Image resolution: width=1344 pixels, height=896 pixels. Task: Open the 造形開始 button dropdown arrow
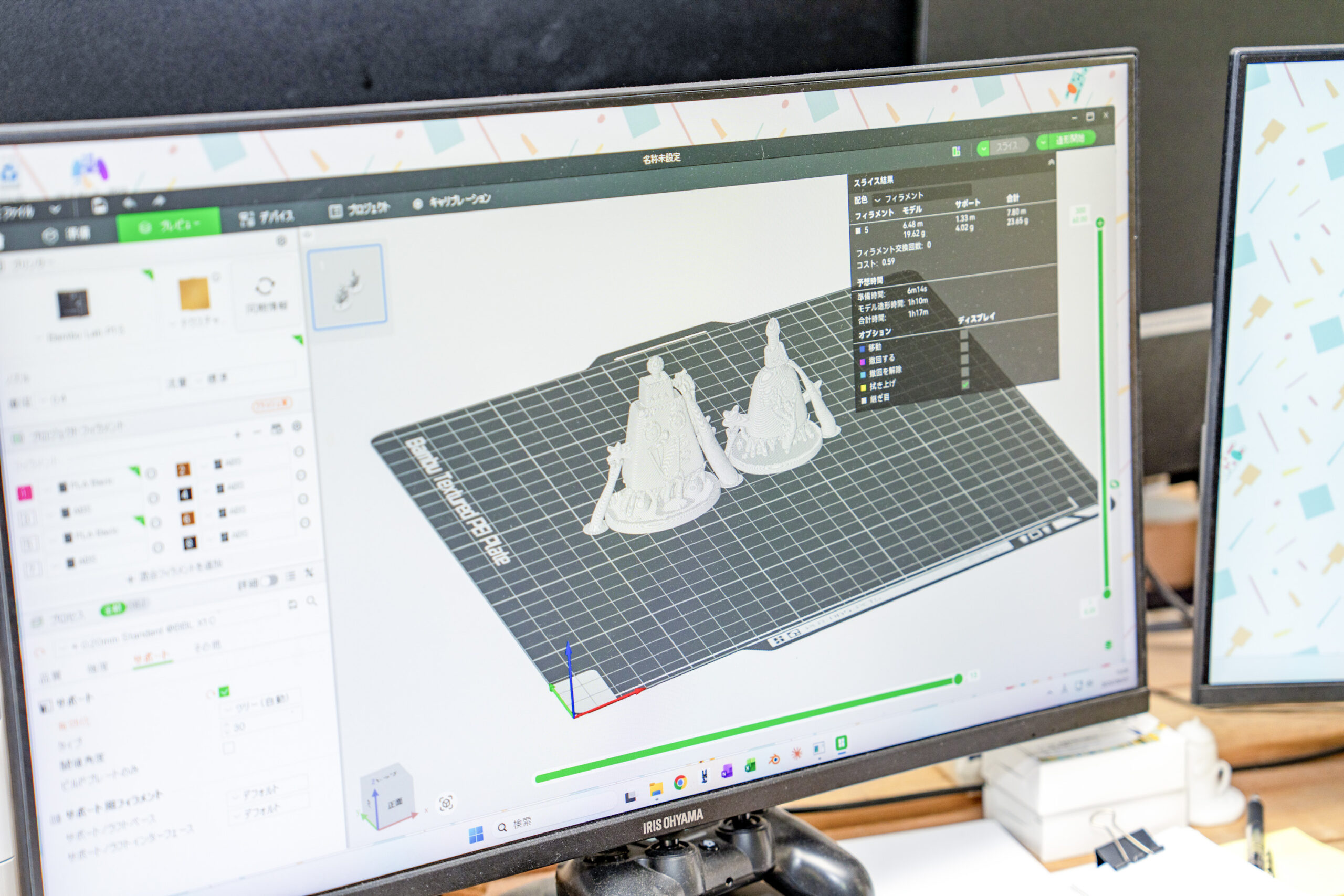(x=1043, y=142)
